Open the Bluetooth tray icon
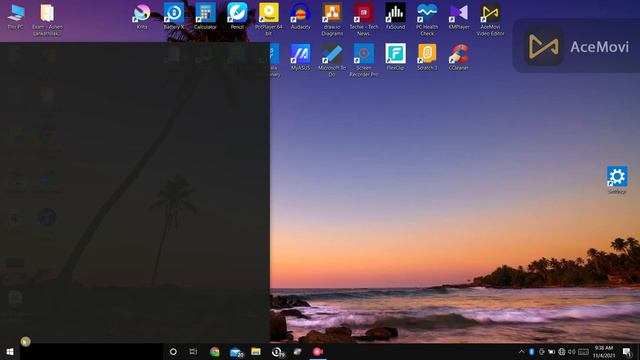Image resolution: width=640 pixels, height=360 pixels. 531,352
